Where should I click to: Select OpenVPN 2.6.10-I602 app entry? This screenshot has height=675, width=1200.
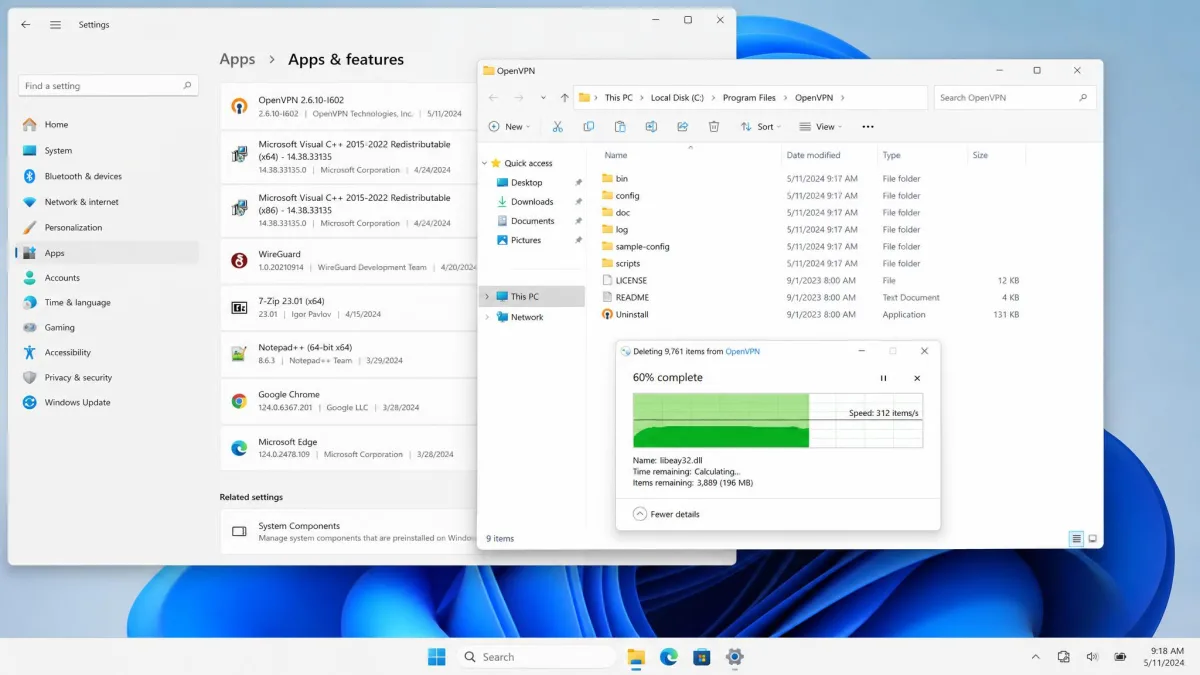[x=349, y=106]
